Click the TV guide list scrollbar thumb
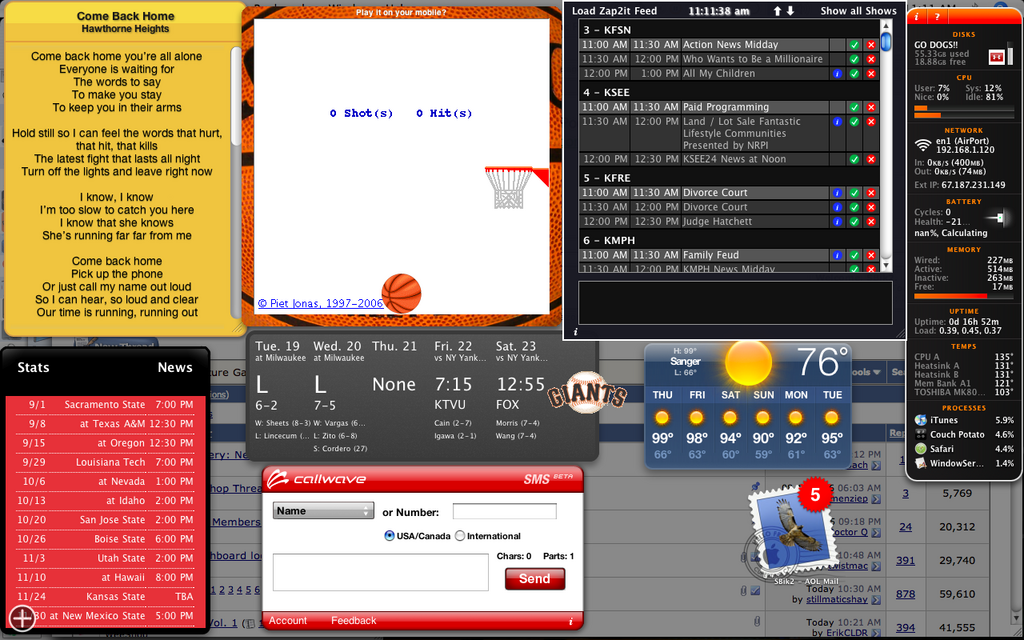The height and width of the screenshot is (640, 1024). click(x=886, y=42)
